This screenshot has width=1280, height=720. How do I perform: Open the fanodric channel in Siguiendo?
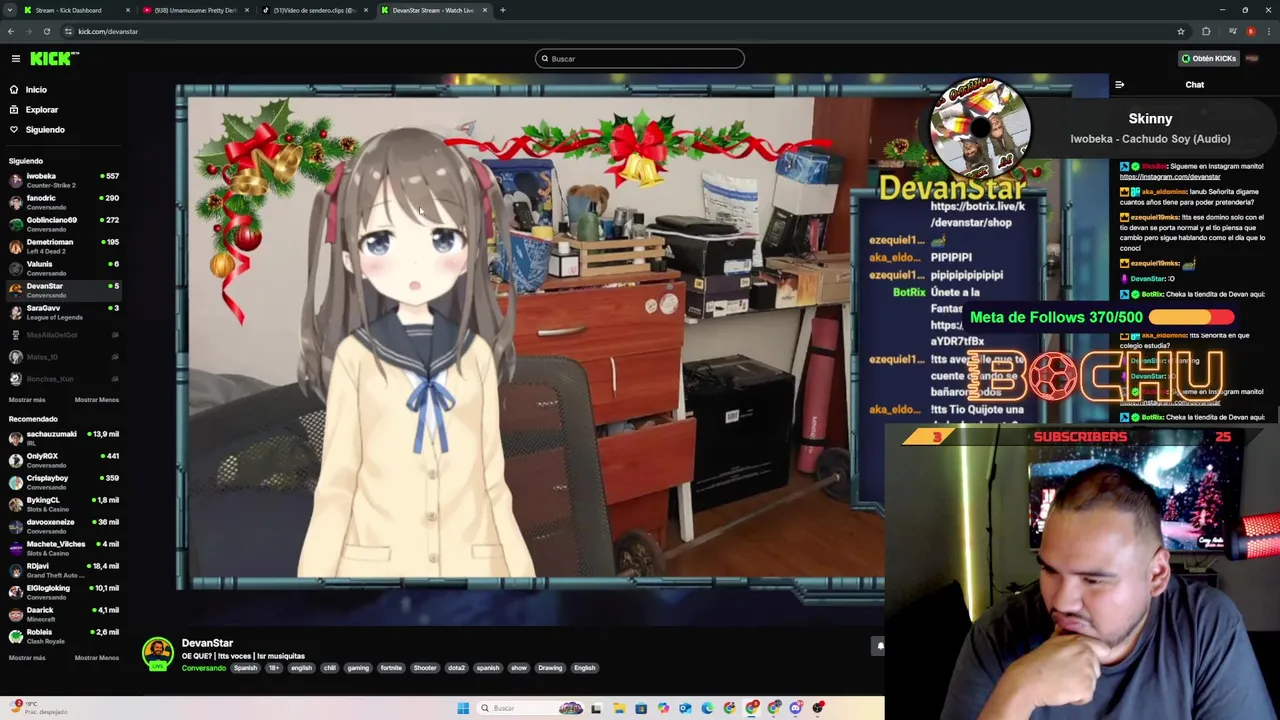pos(62,202)
